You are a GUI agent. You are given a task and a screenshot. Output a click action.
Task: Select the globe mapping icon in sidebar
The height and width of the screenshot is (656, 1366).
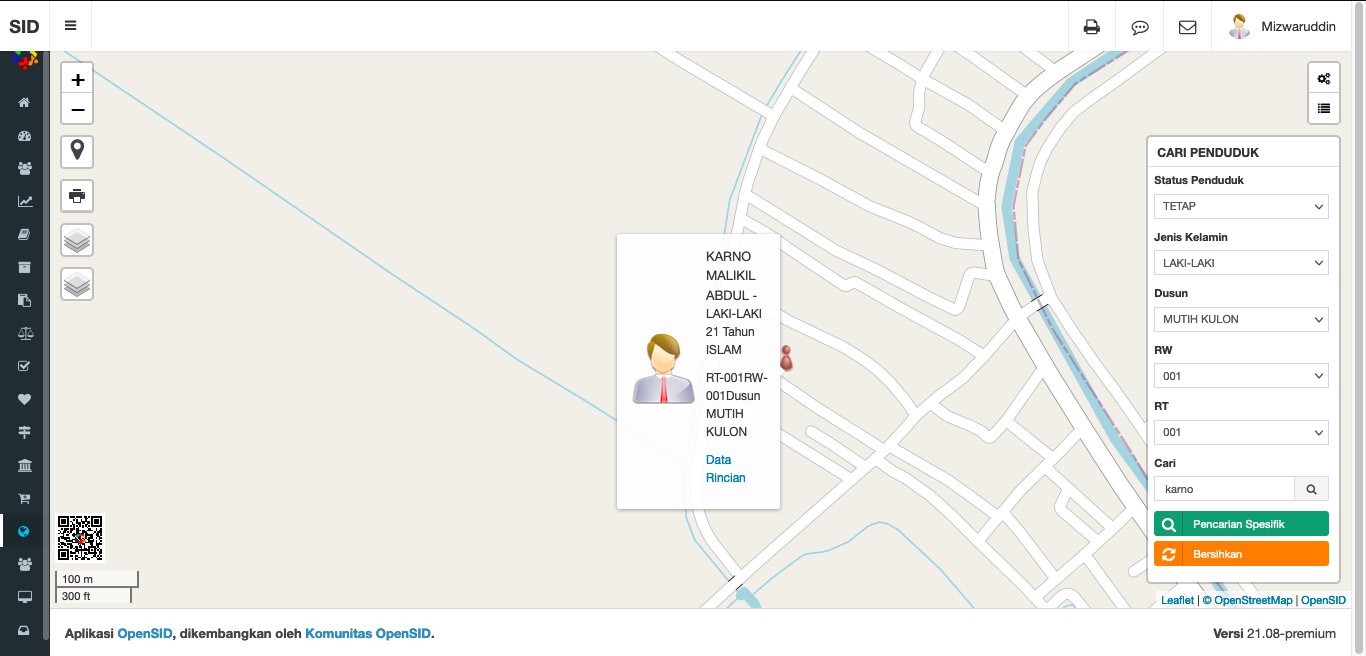click(x=25, y=531)
